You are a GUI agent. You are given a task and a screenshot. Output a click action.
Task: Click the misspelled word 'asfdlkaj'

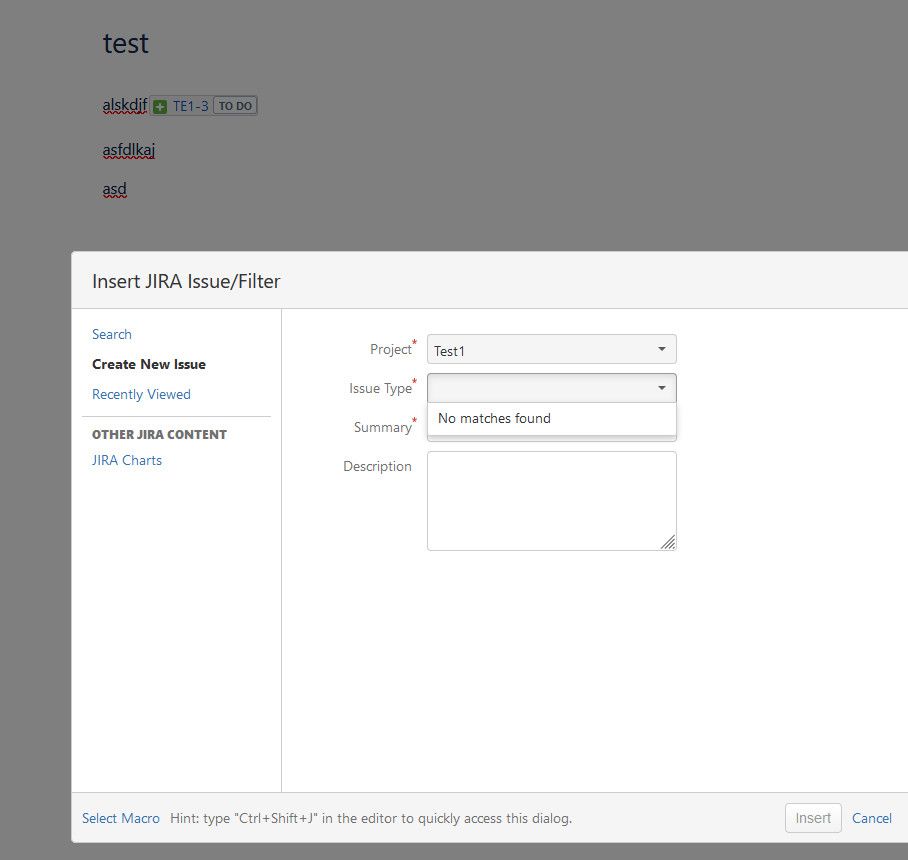[129, 150]
